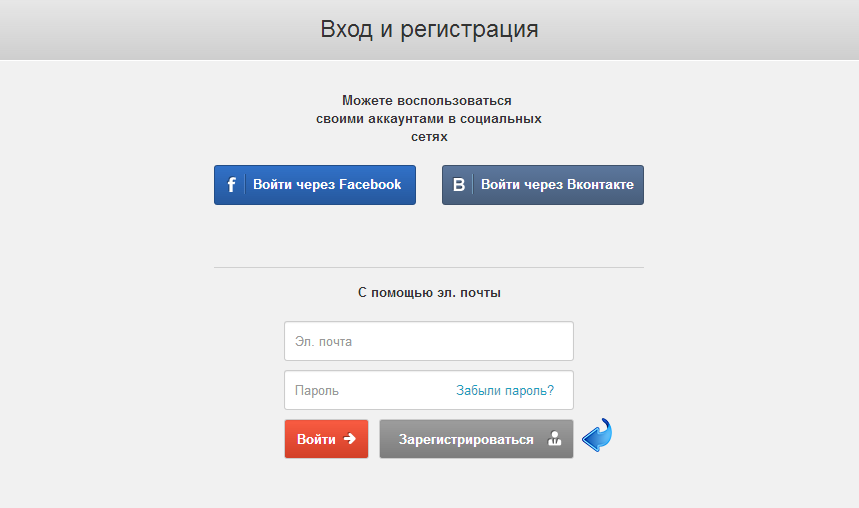Click the Пароль placeholder text
Screen dimensions: 859x508
pyautogui.click(x=316, y=391)
